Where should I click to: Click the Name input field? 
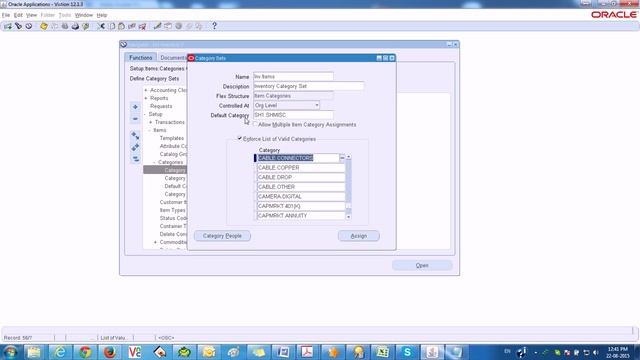[x=293, y=76]
